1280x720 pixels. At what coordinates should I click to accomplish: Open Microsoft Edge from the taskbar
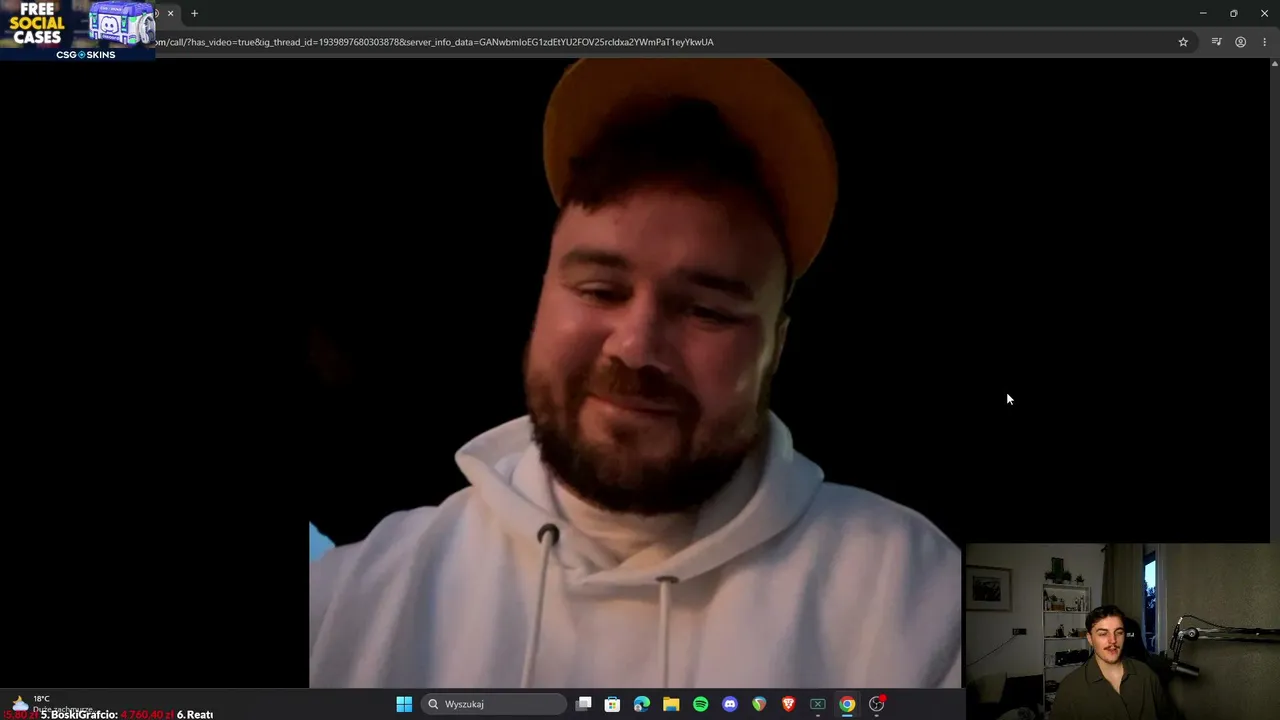click(x=642, y=704)
